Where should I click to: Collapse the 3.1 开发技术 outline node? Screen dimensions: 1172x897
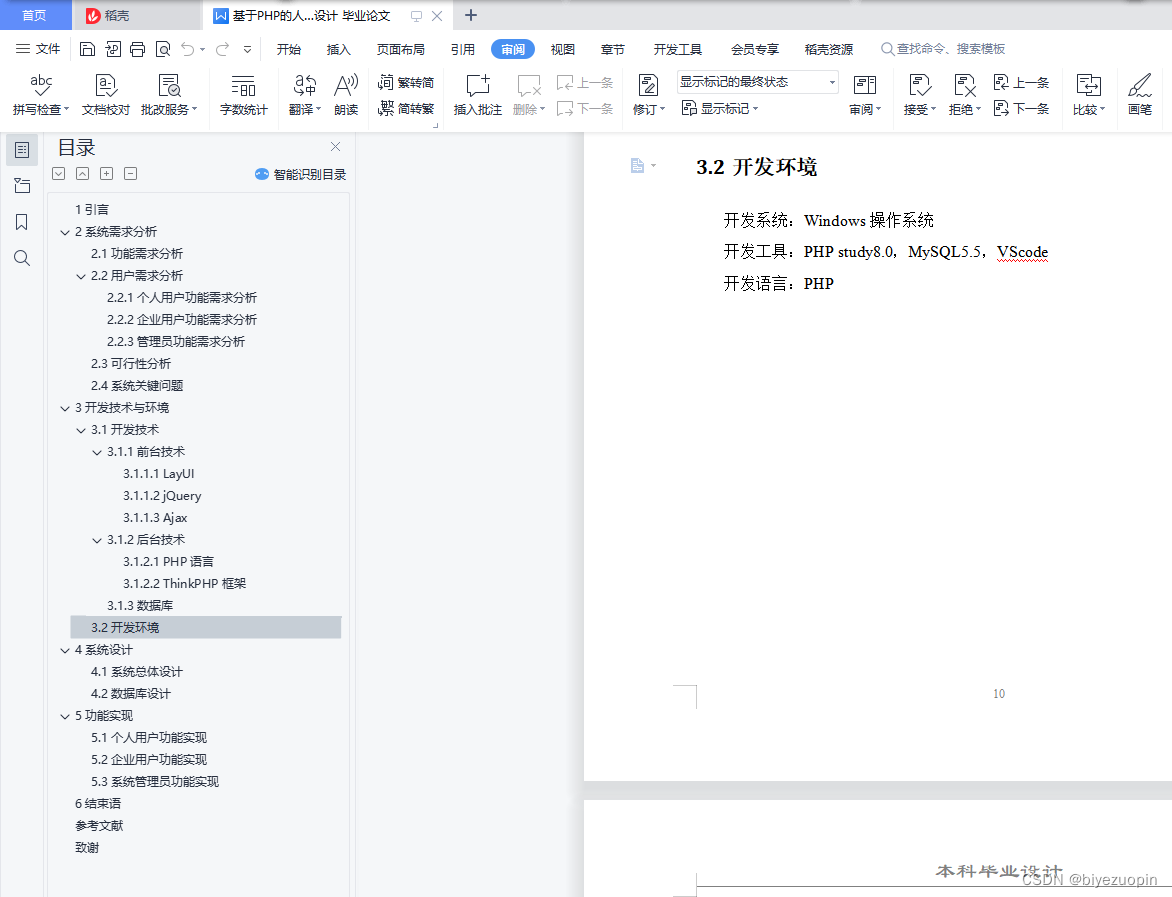(80, 429)
